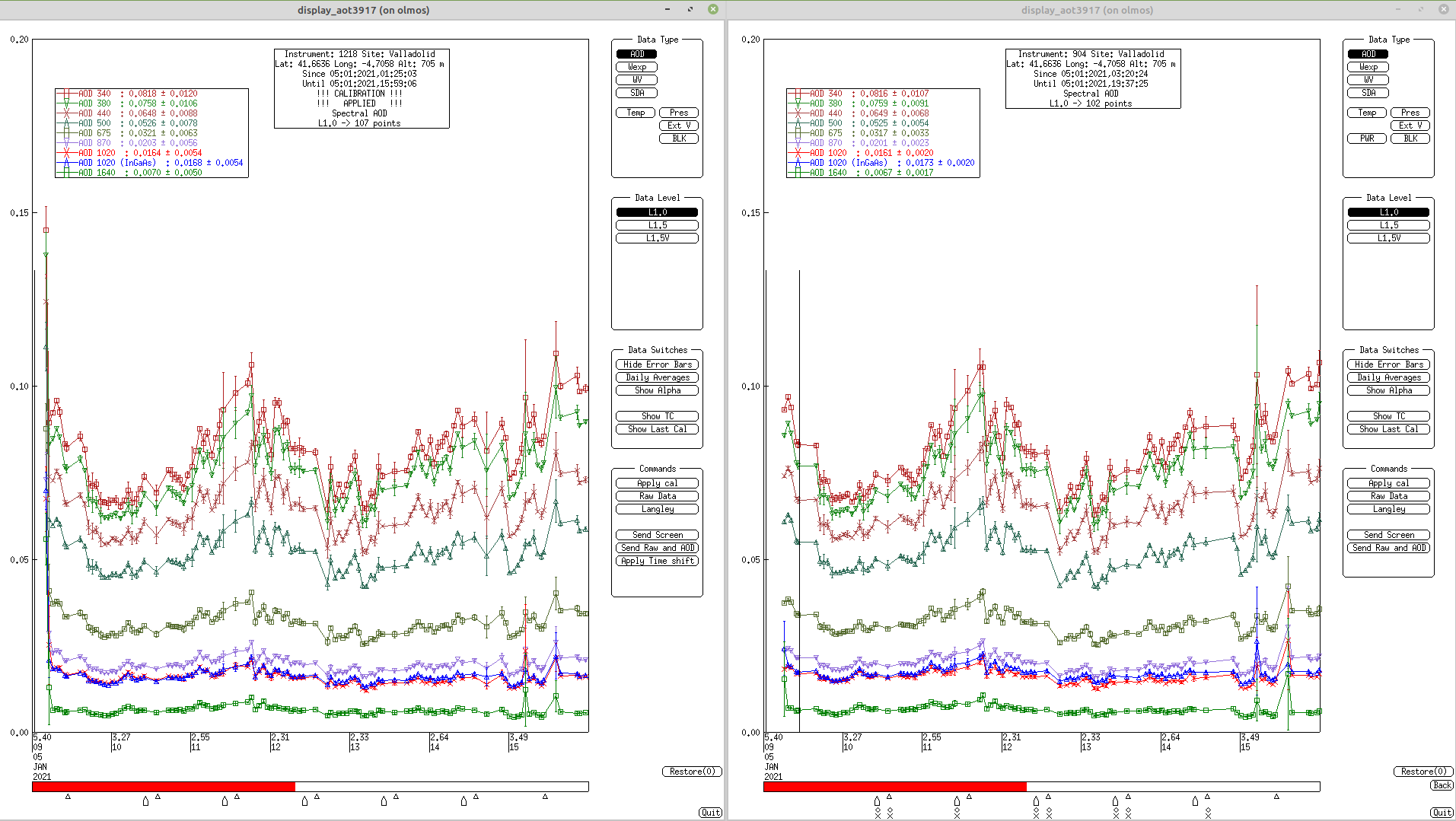Click BLK button in left window
This screenshot has height=821, width=1456.
click(679, 138)
